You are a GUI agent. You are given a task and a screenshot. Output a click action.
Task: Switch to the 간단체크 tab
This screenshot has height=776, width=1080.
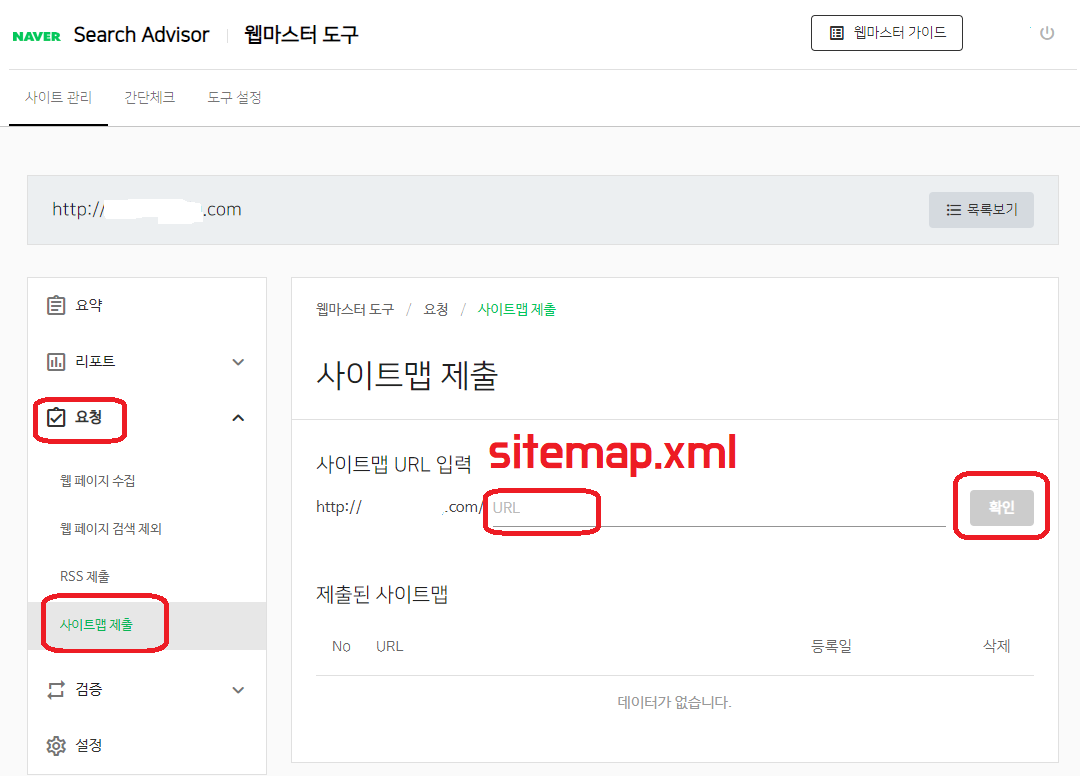click(149, 97)
